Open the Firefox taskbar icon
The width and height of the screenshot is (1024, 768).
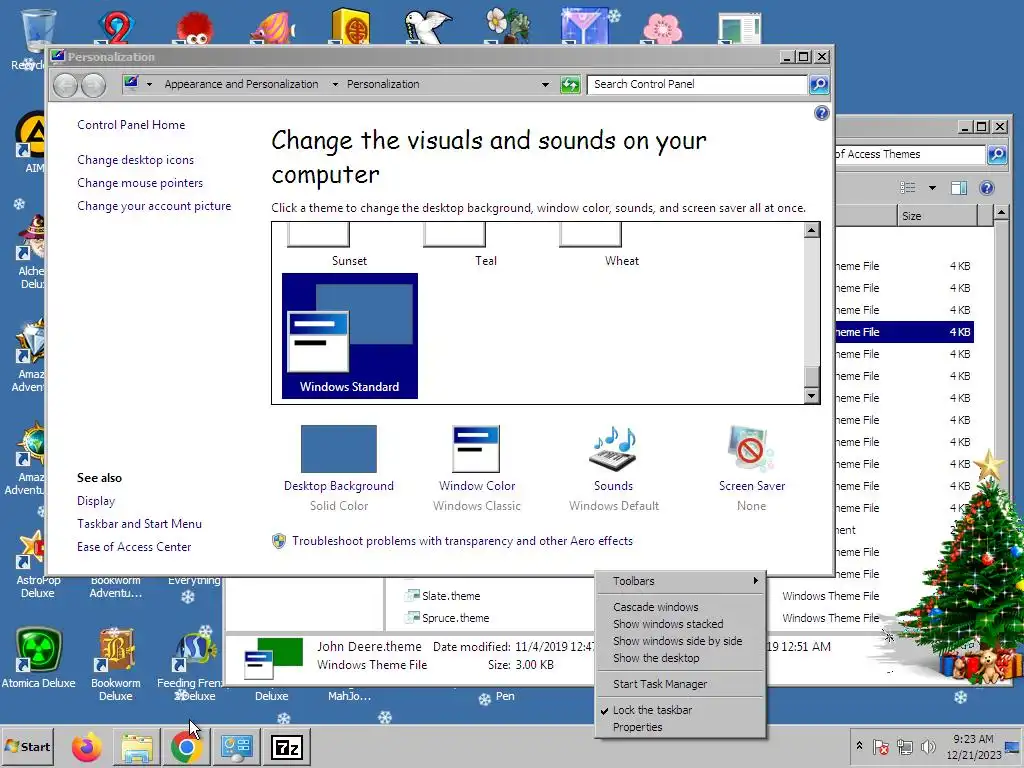click(x=87, y=747)
